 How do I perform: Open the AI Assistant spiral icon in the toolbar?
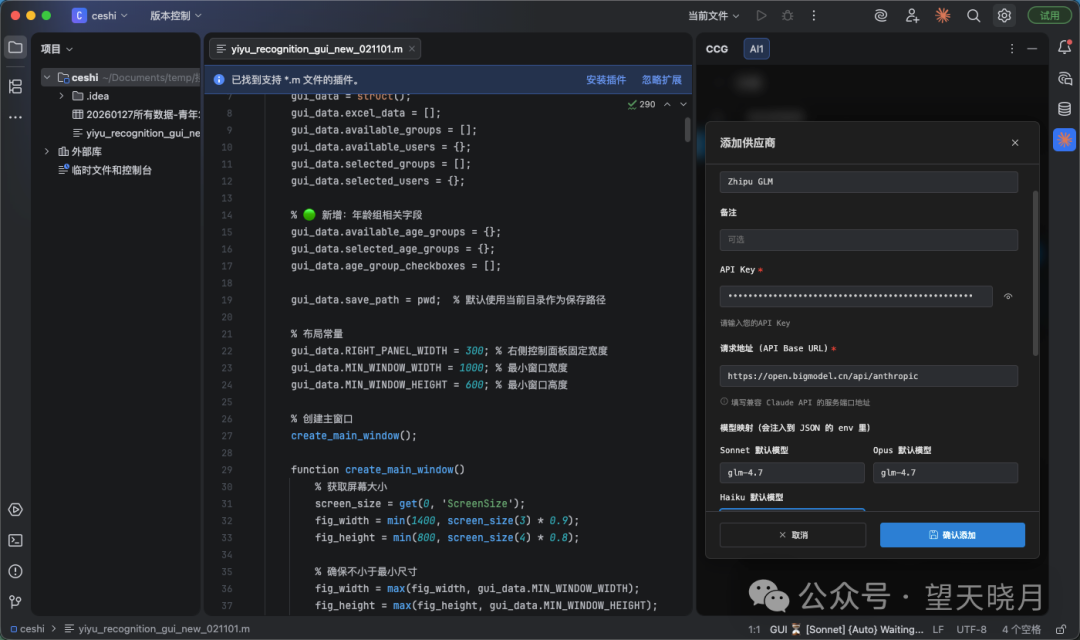(x=880, y=15)
